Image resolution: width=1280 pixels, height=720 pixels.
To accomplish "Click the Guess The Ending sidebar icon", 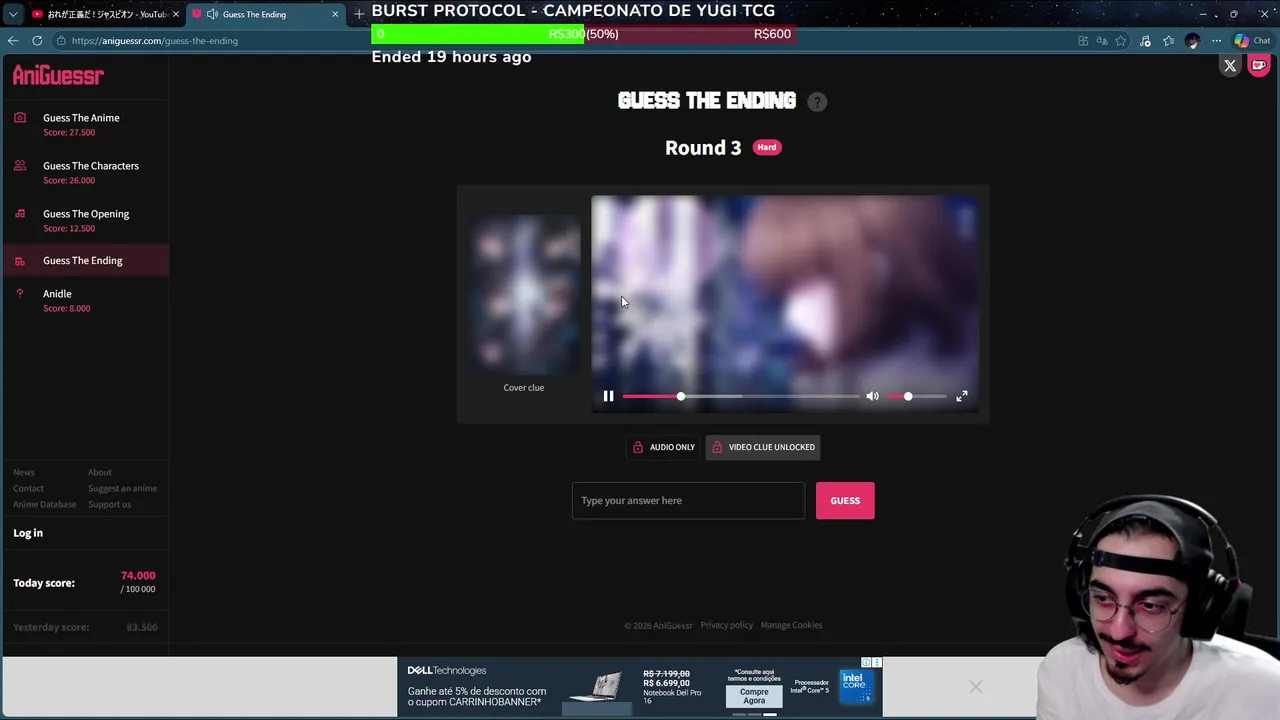I will point(20,261).
